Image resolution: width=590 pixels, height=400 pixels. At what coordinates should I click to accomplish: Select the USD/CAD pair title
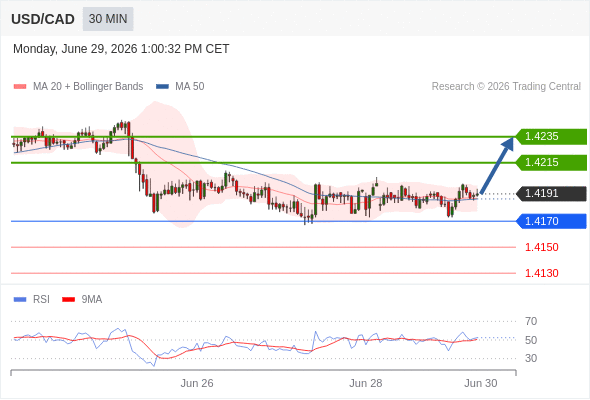point(43,19)
